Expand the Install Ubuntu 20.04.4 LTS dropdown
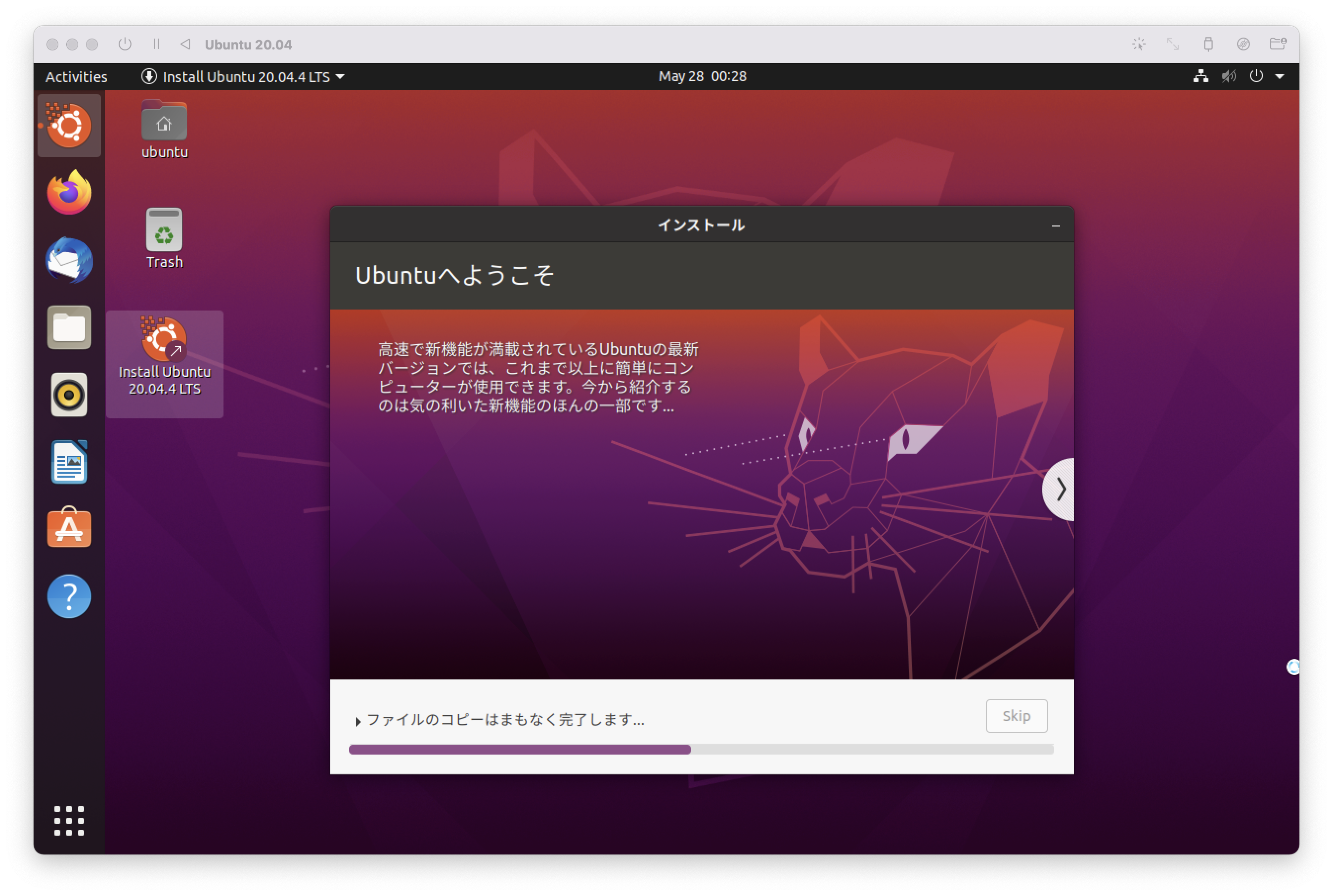Viewport: 1333px width, 896px height. pos(345,76)
